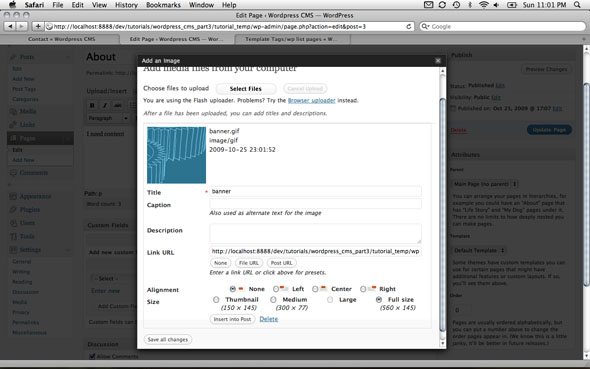Open custom field Select dropdown

113,278
